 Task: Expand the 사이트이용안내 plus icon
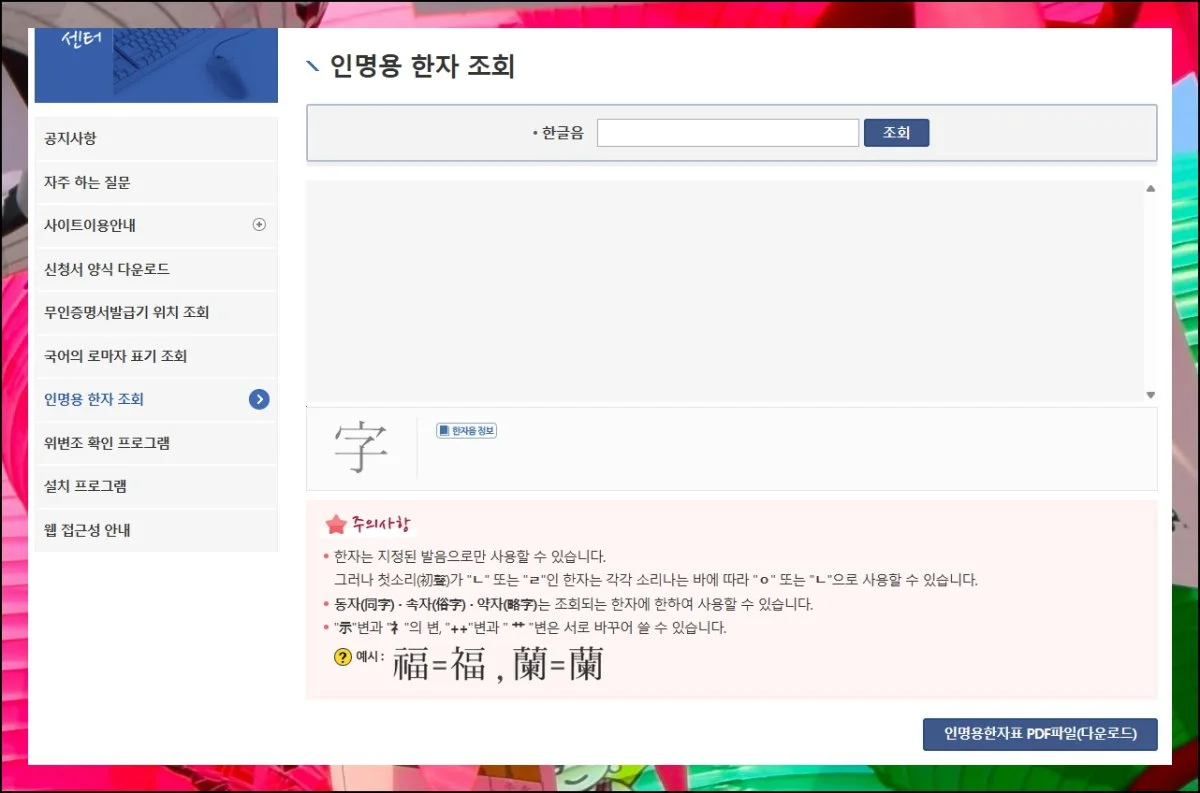click(259, 225)
